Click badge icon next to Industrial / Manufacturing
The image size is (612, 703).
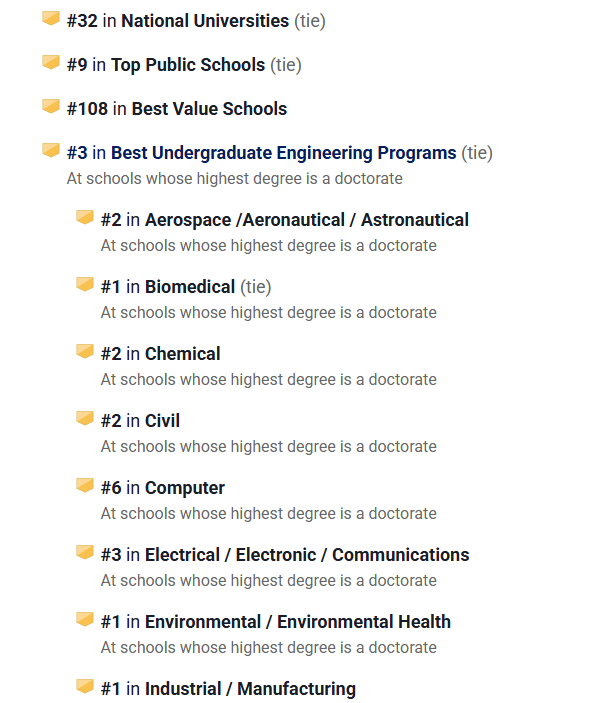pos(85,687)
